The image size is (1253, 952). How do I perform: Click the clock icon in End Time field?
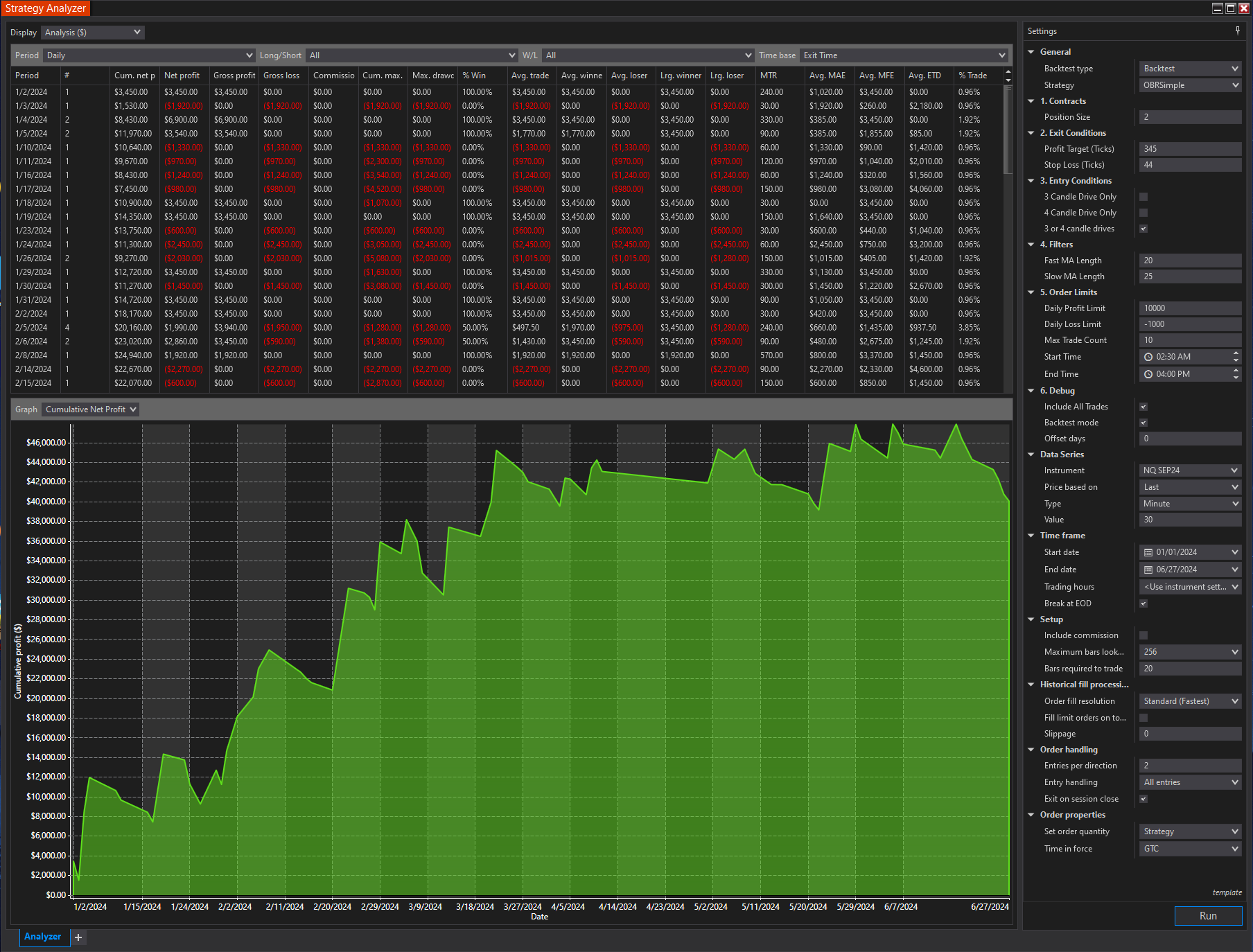tap(1148, 373)
